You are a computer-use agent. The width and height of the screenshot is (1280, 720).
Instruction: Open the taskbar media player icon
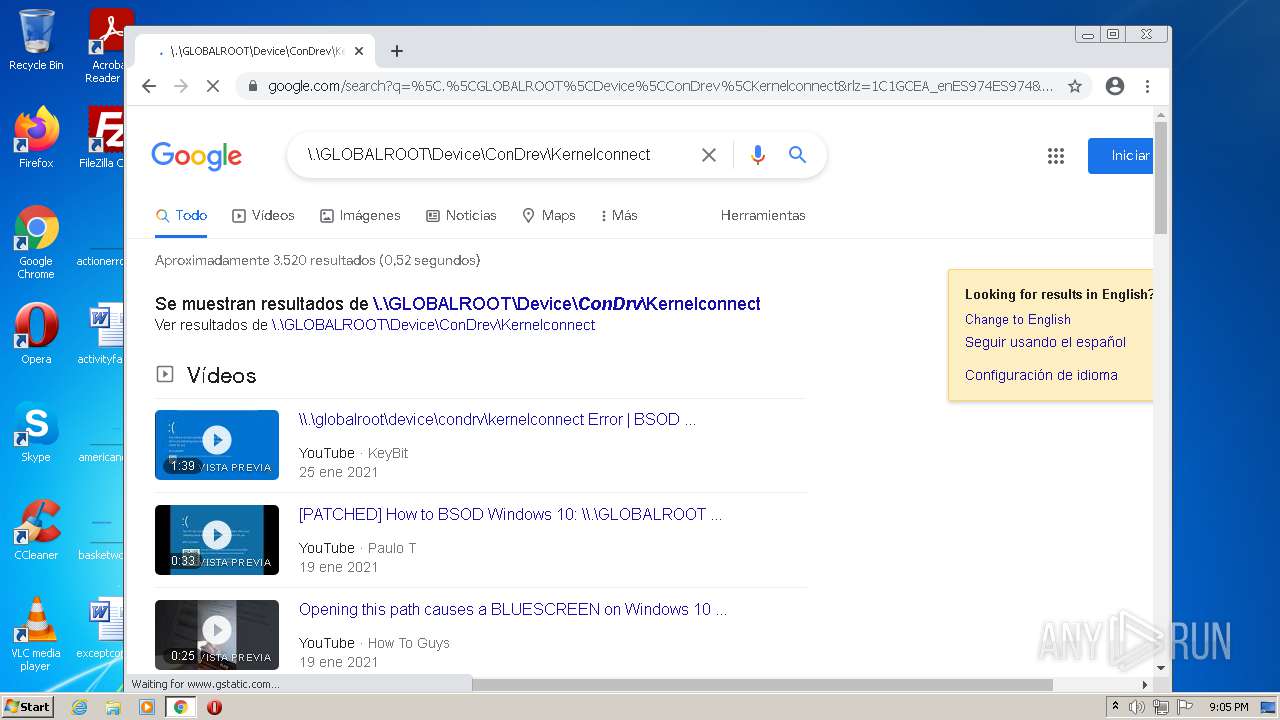(x=147, y=707)
